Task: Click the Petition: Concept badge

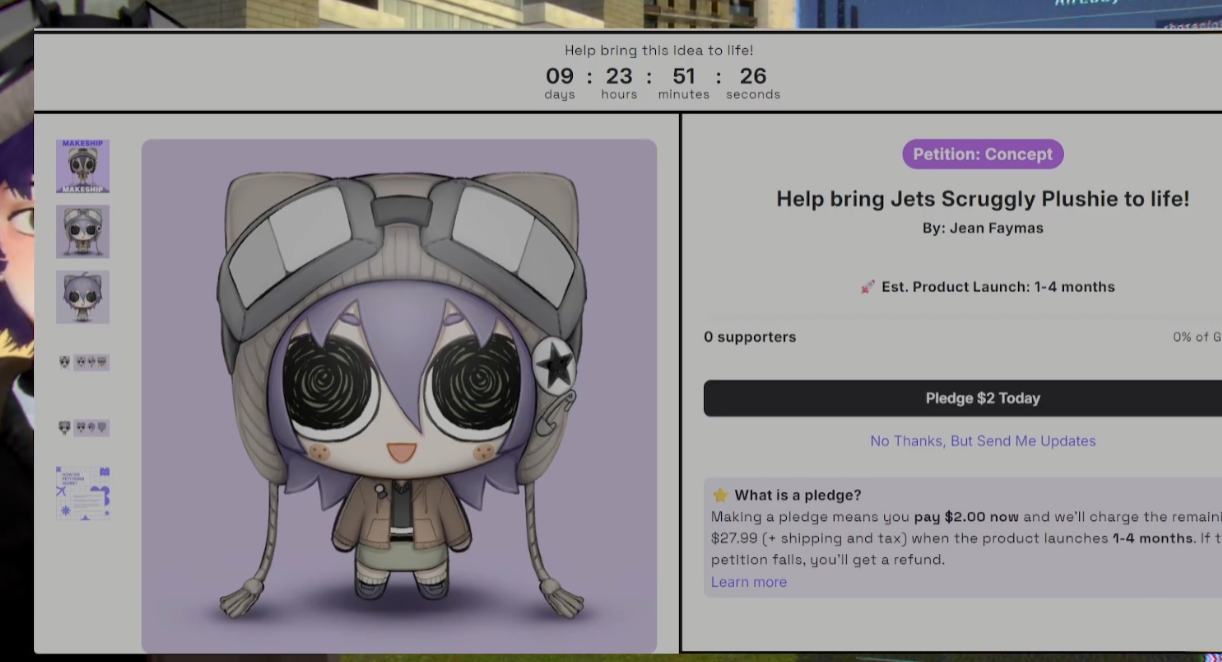Action: tap(983, 154)
